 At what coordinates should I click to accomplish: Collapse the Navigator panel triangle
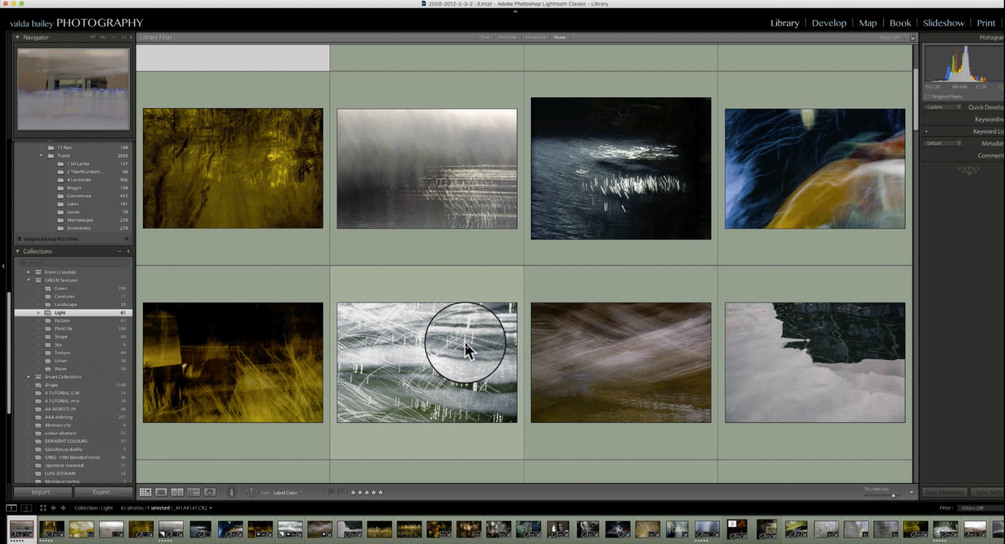coord(17,37)
